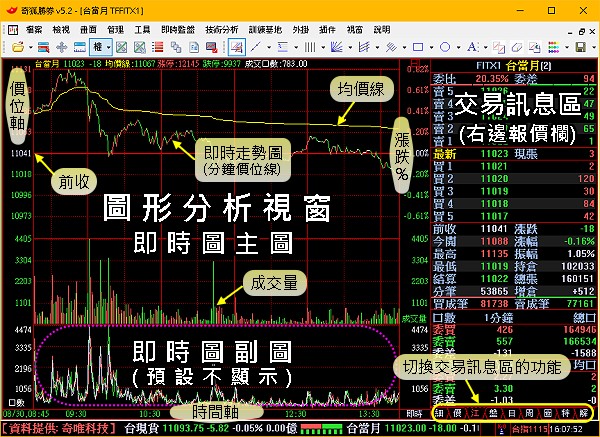Select the text annotation A tool
Screen dimensions: 600x437
pyautogui.click(x=472, y=47)
